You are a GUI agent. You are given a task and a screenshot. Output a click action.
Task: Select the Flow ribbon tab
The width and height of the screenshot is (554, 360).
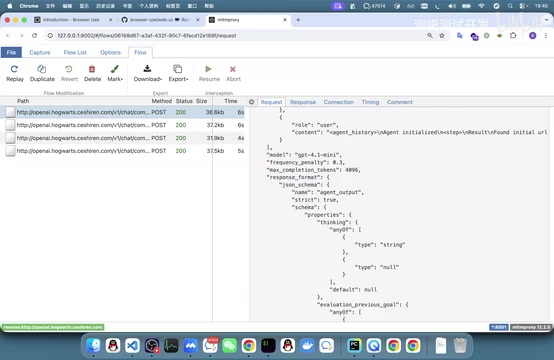pyautogui.click(x=140, y=52)
